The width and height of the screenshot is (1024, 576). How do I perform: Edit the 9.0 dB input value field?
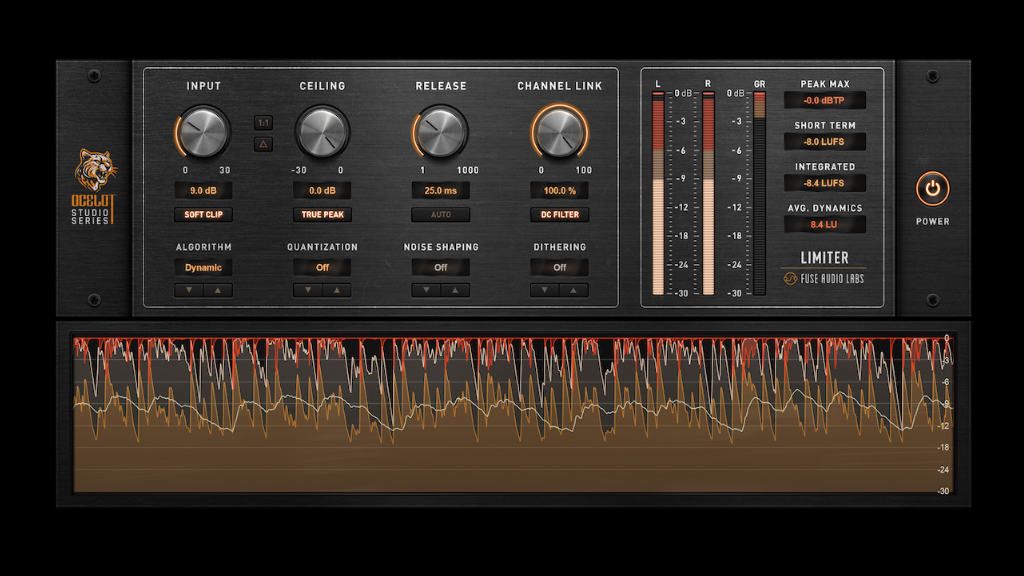tap(203, 191)
